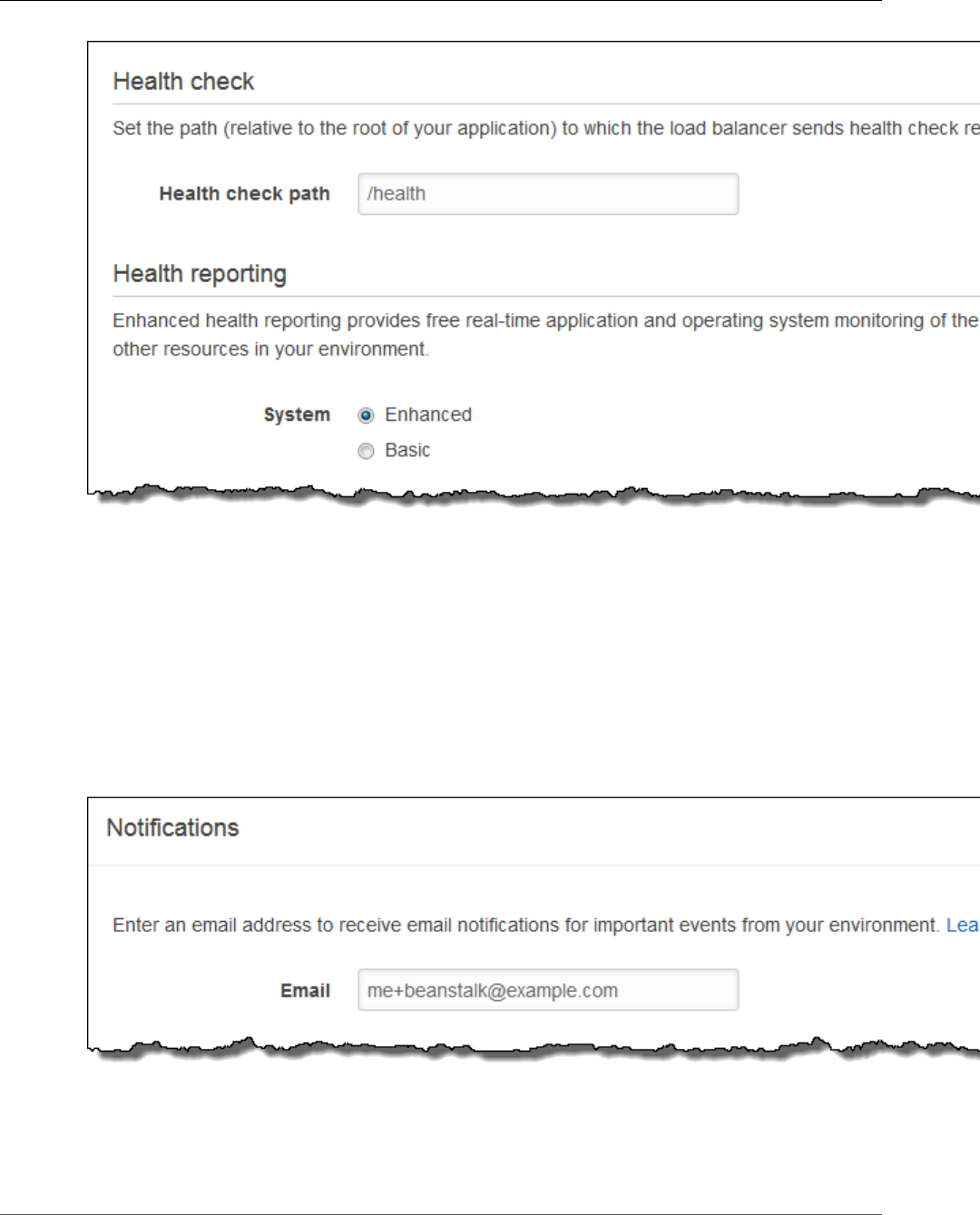Click the Email field label
The width and height of the screenshot is (980, 1215).
click(x=305, y=991)
